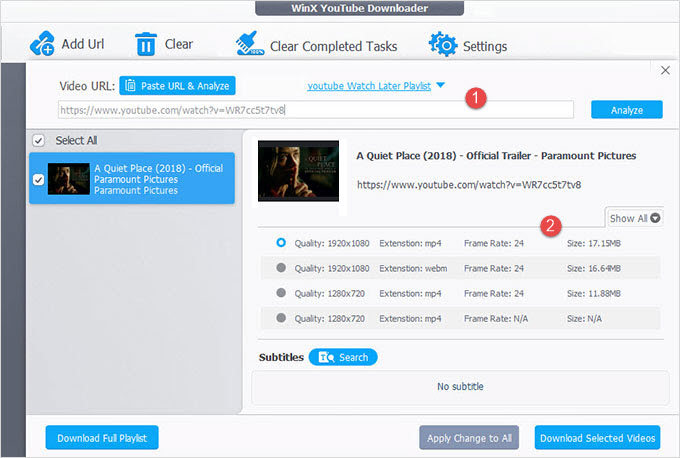The image size is (680, 458).
Task: Click Size: 17.15MB text
Action: (594, 243)
